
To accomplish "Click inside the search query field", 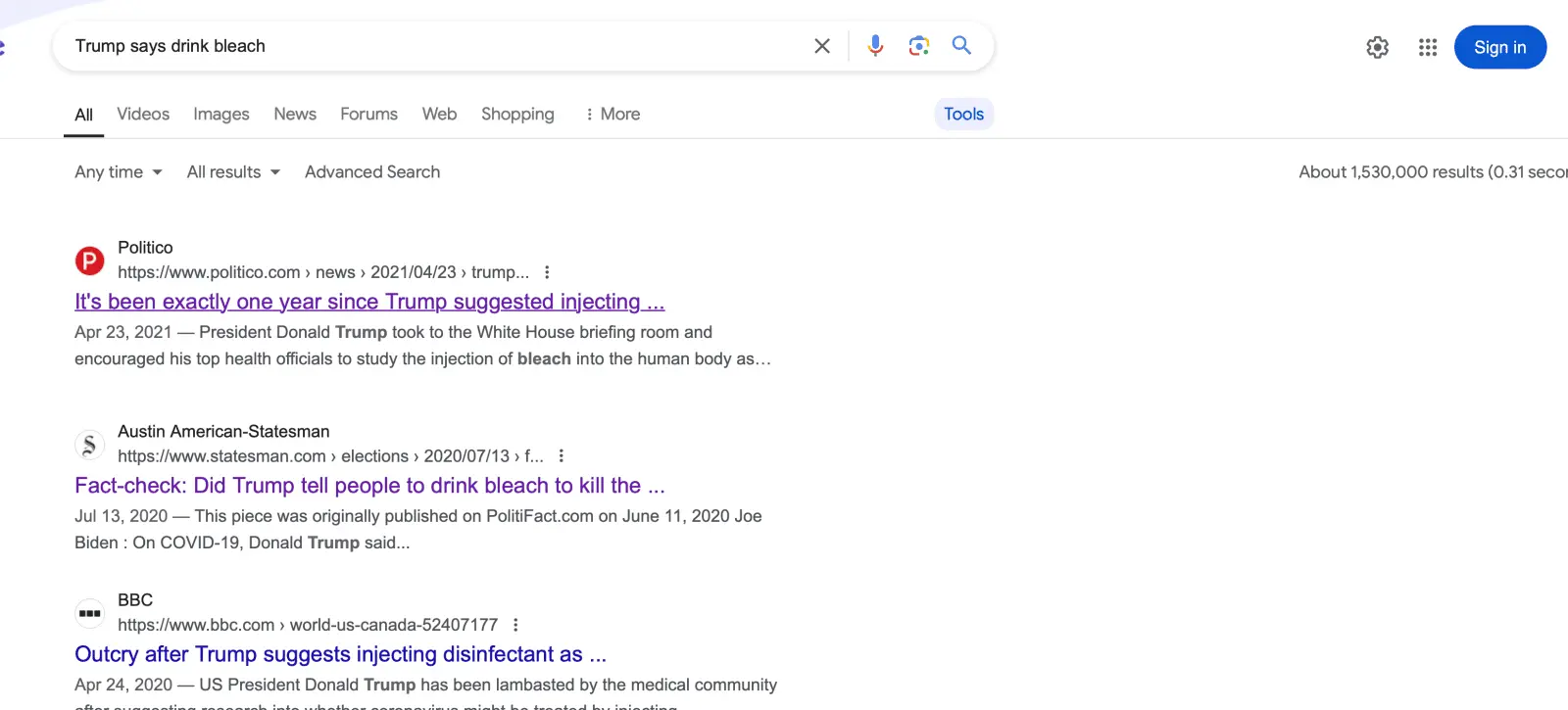I will point(431,46).
